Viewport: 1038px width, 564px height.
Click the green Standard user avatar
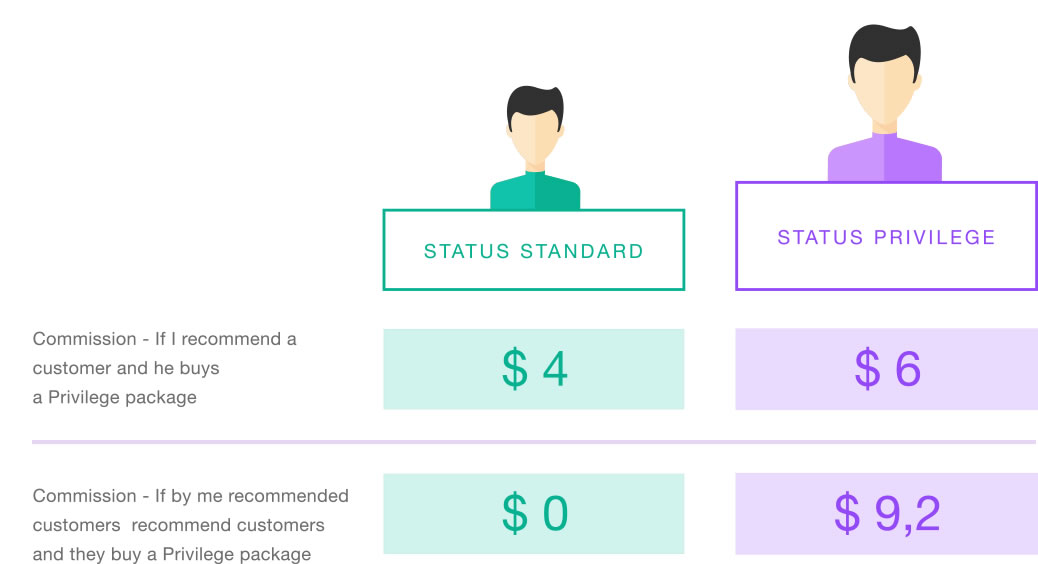point(535,148)
